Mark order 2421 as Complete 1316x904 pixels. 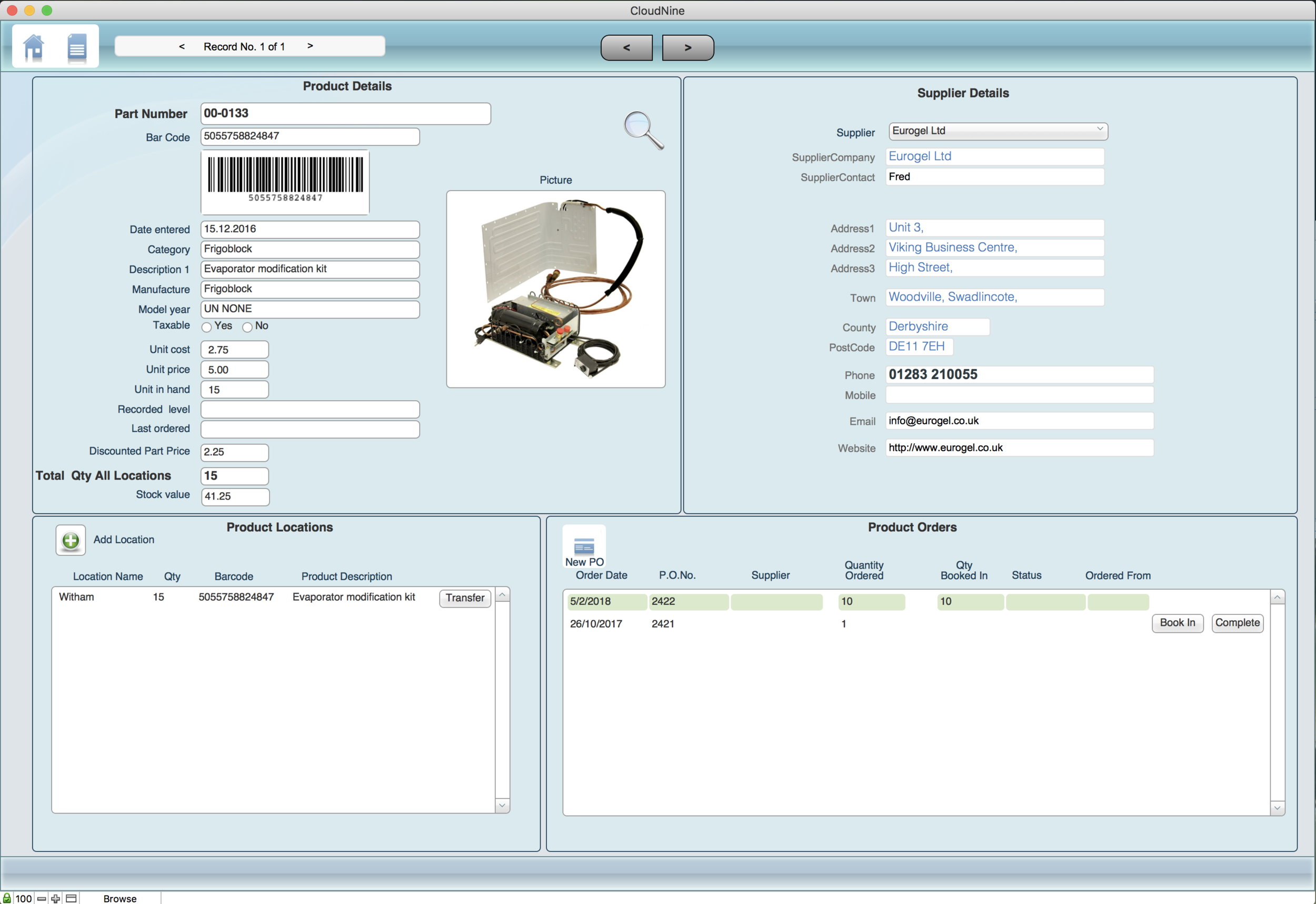(x=1237, y=623)
